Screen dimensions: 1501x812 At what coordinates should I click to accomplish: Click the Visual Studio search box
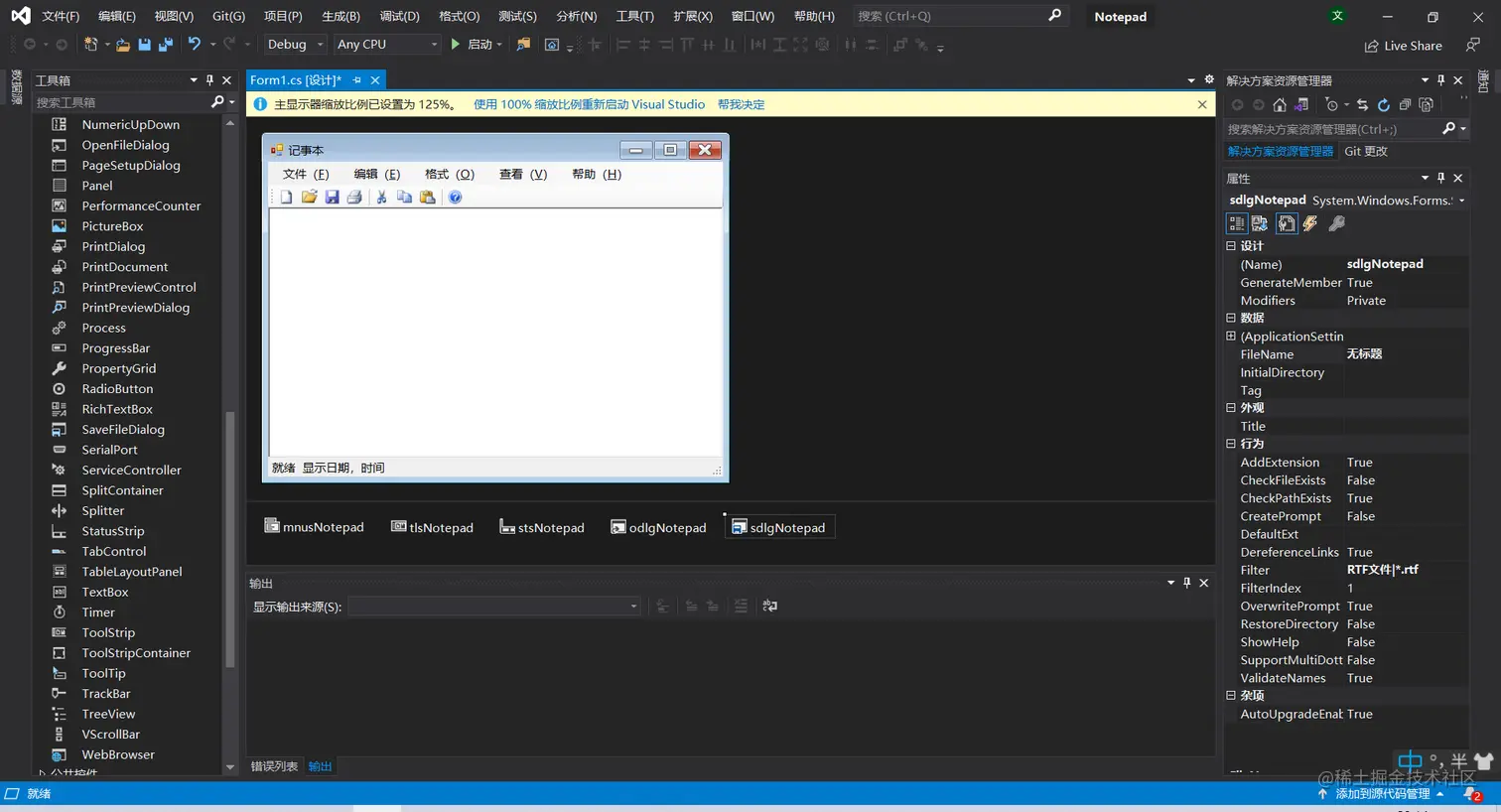(x=958, y=16)
